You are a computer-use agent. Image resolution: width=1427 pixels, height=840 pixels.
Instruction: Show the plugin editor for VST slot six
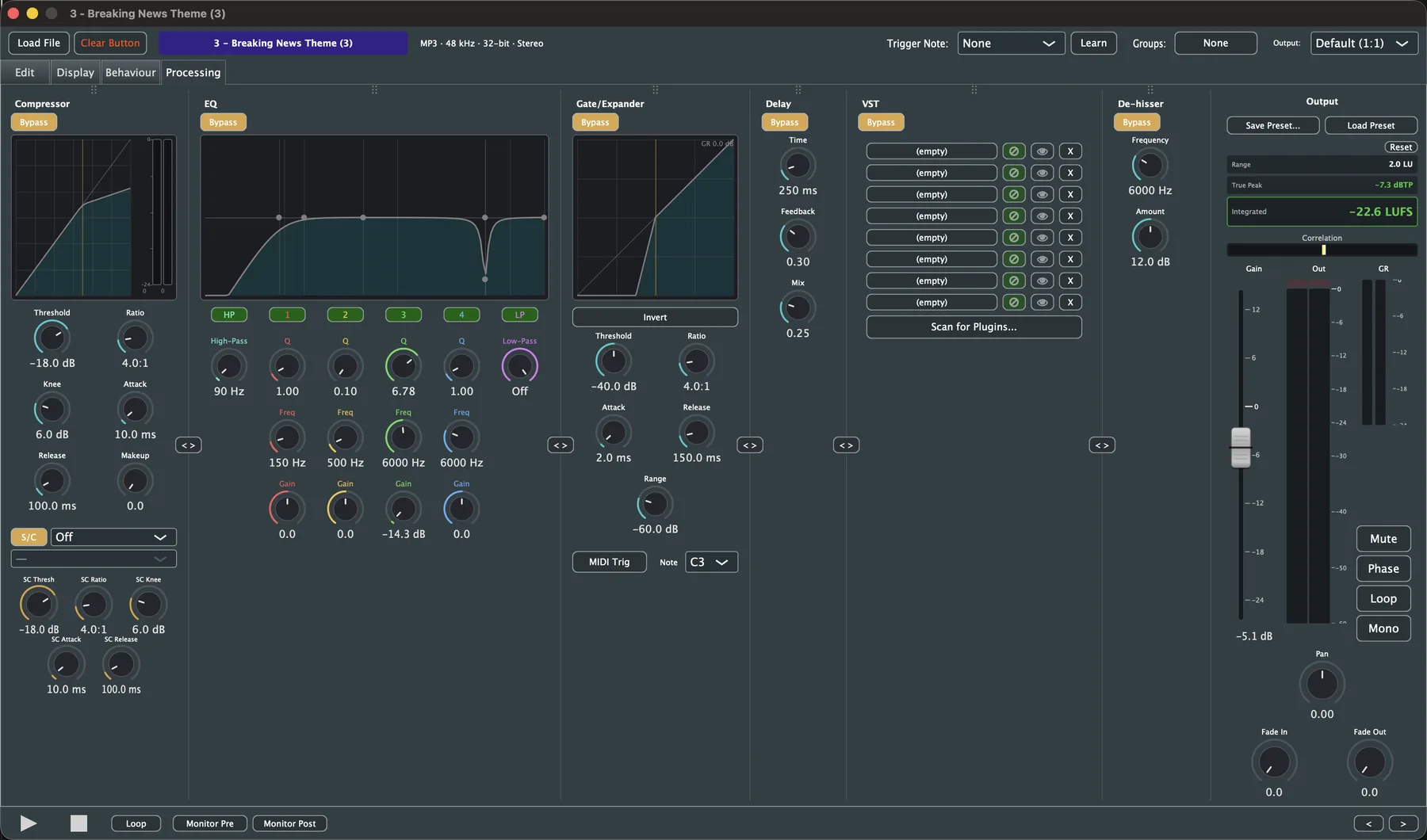(x=1042, y=259)
